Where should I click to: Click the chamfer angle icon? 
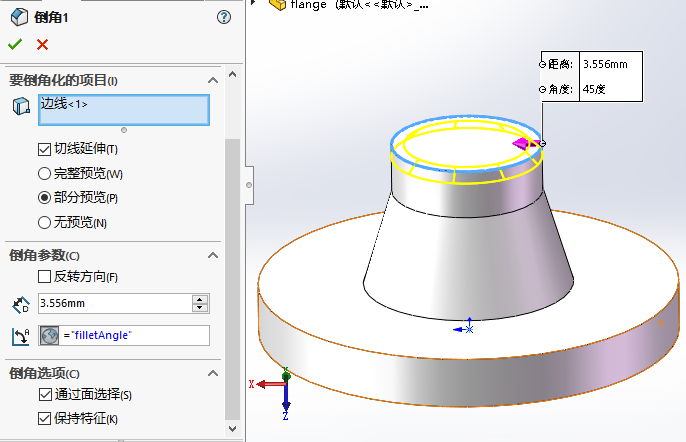point(22,336)
